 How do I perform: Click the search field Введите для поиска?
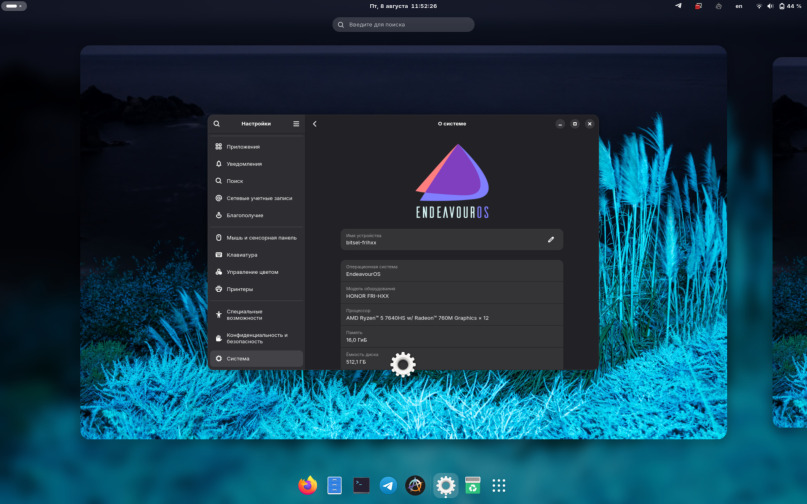pyautogui.click(x=403, y=24)
